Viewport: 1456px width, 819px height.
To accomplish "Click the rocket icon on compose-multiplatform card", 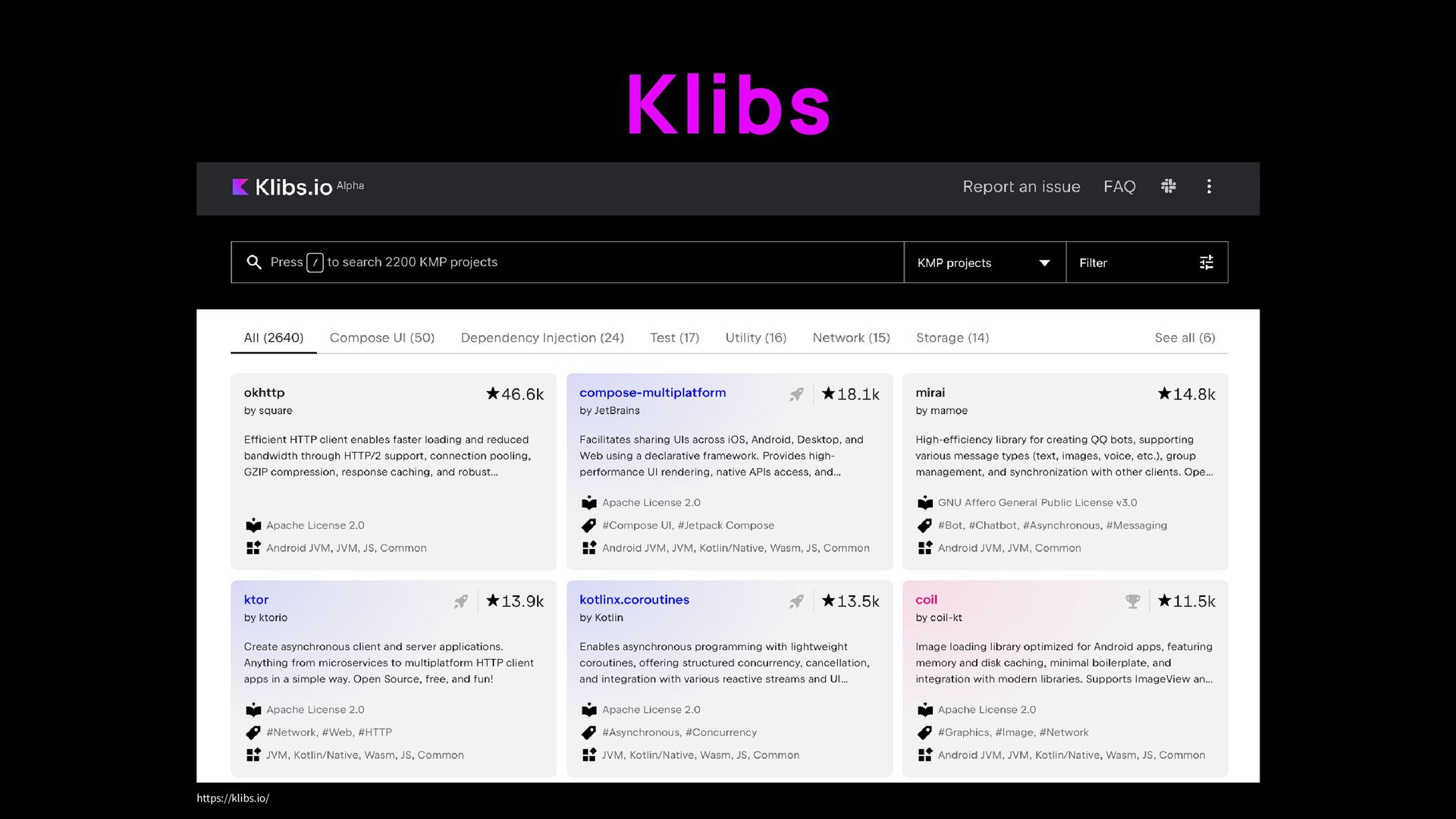I will (x=796, y=394).
